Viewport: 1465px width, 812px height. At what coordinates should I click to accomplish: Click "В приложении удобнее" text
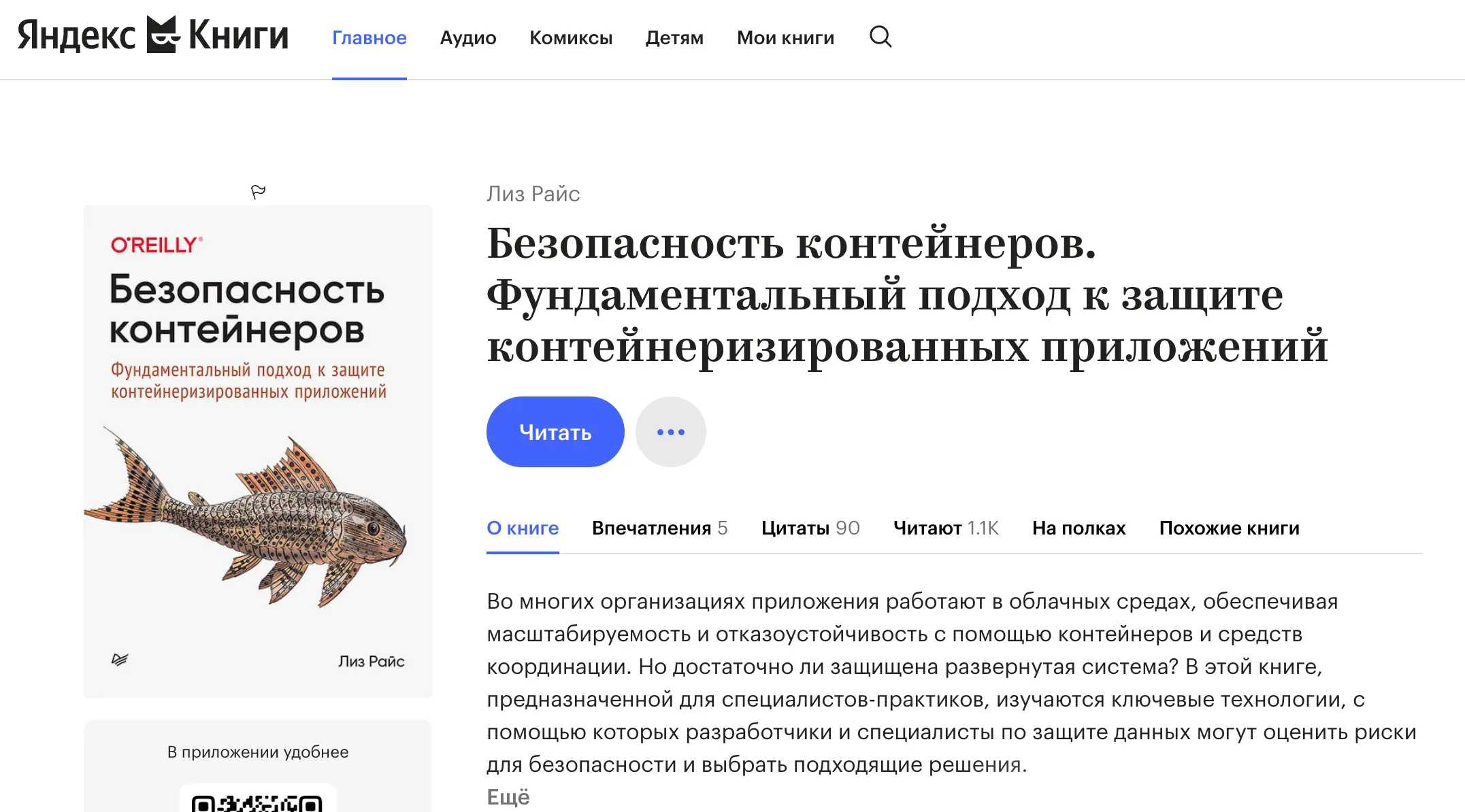pos(258,752)
